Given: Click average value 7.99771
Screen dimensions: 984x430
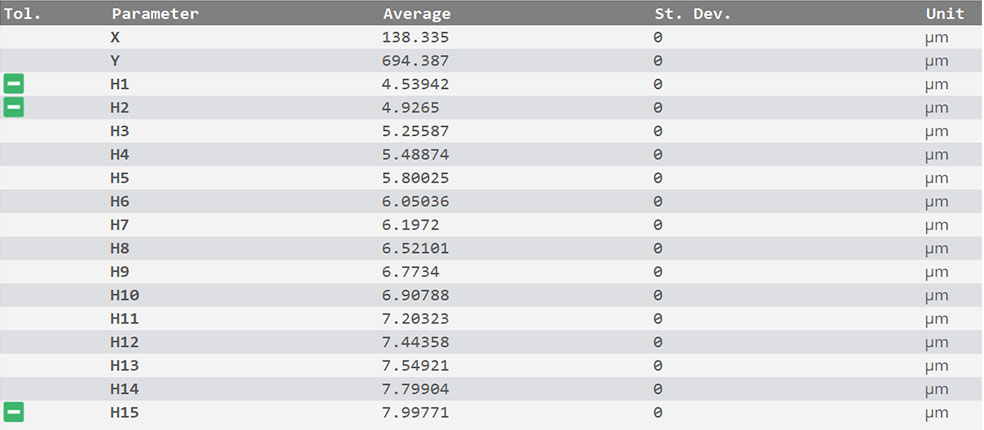Looking at the screenshot, I should point(415,412).
